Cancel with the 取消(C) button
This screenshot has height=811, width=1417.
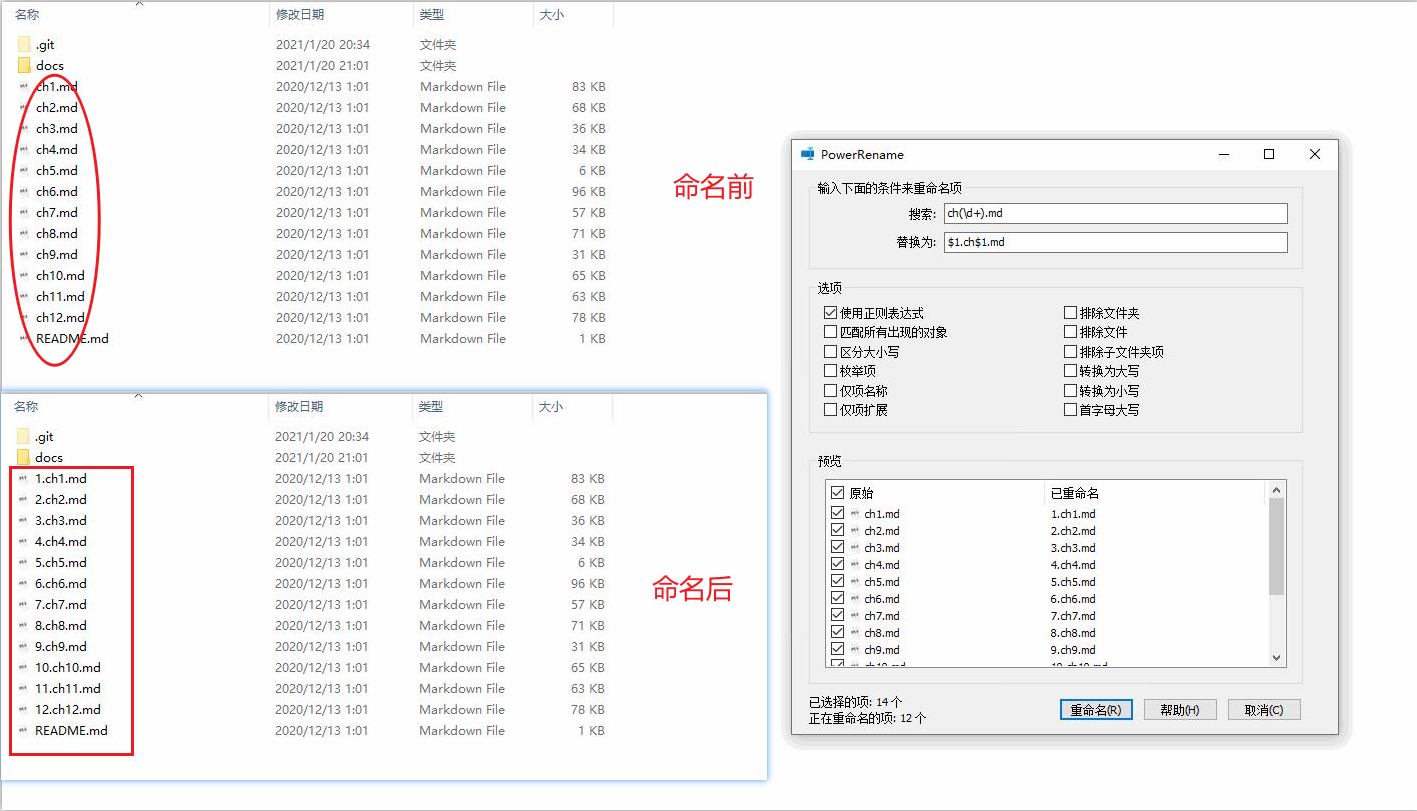tap(1264, 710)
